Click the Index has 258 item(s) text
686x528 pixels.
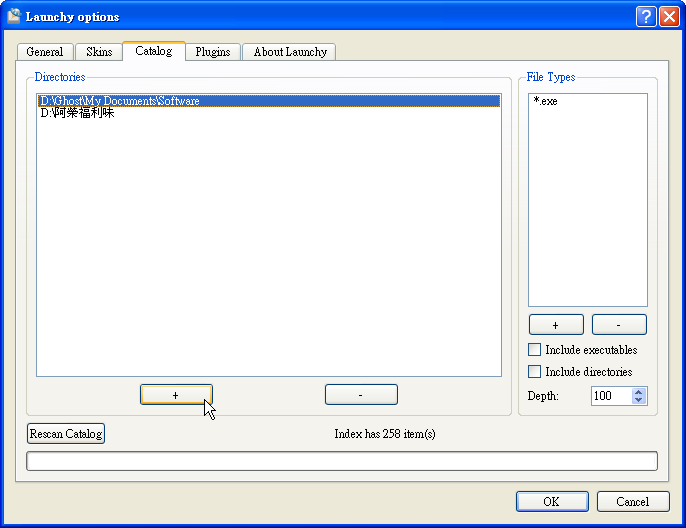pyautogui.click(x=385, y=434)
